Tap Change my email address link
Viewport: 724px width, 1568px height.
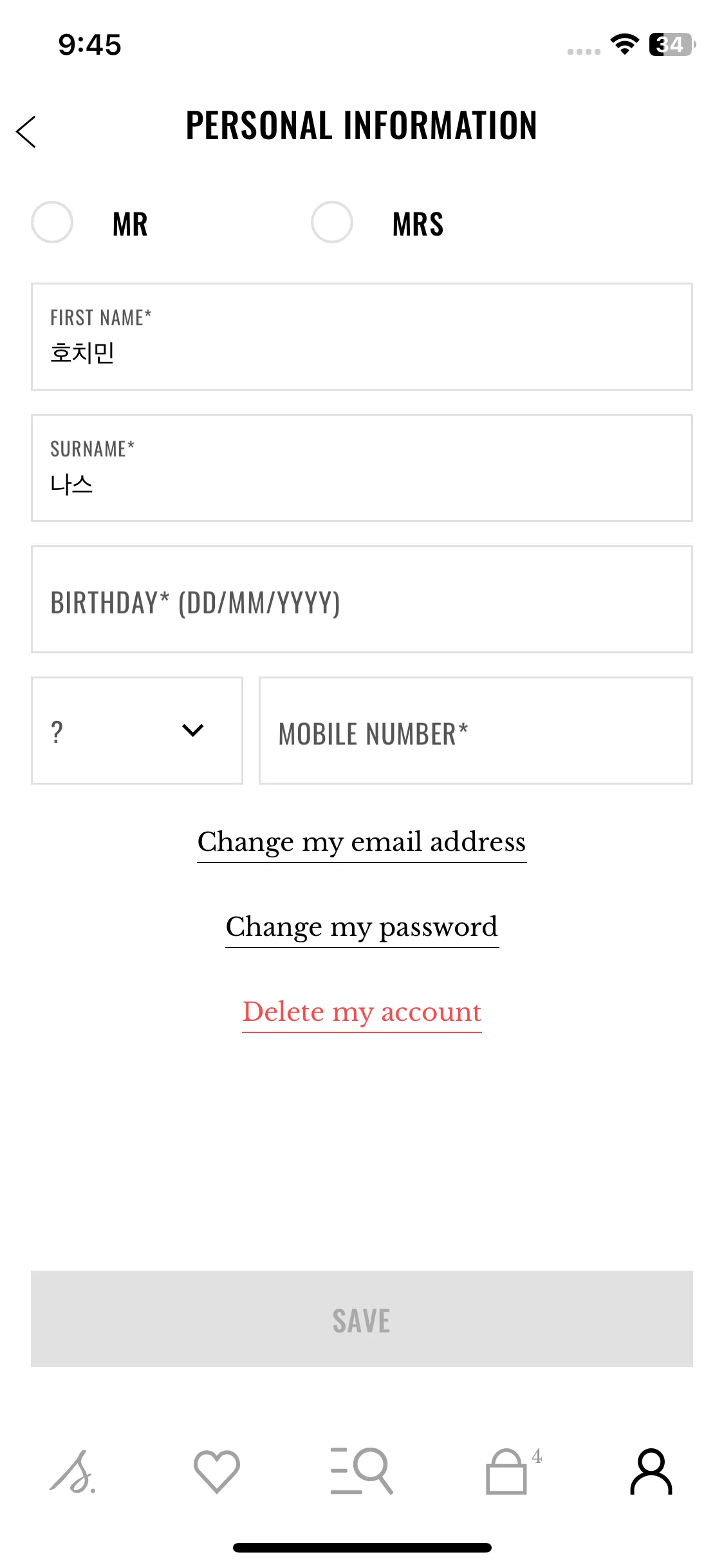362,842
